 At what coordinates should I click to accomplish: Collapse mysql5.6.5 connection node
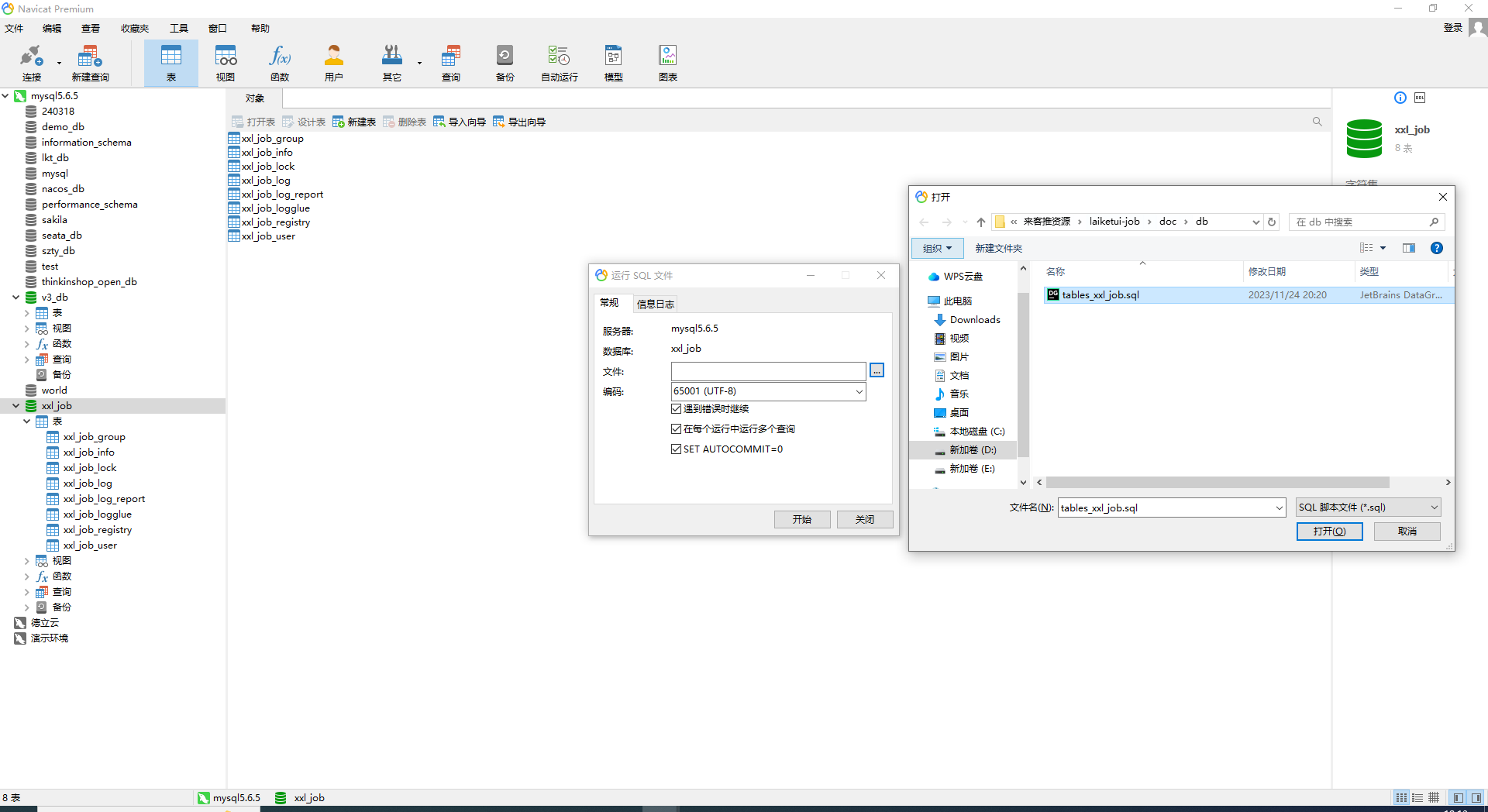click(x=5, y=96)
